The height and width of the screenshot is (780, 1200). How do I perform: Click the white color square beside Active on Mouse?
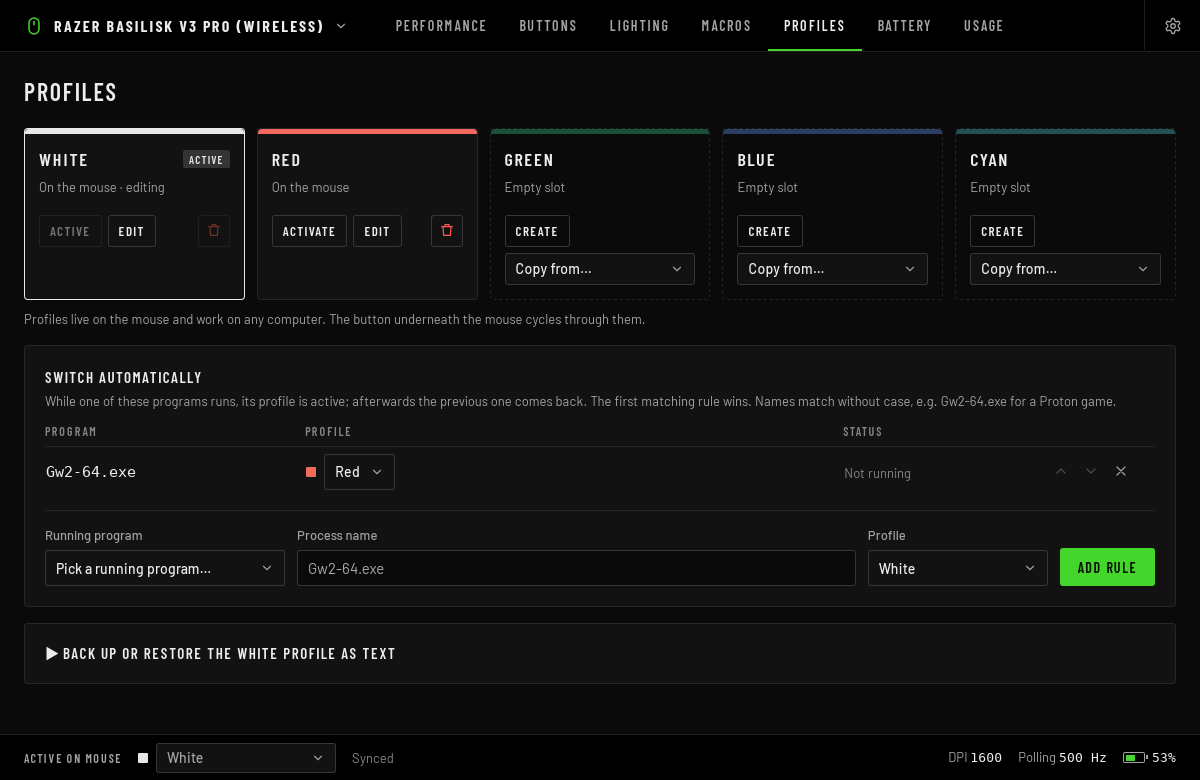(x=143, y=758)
